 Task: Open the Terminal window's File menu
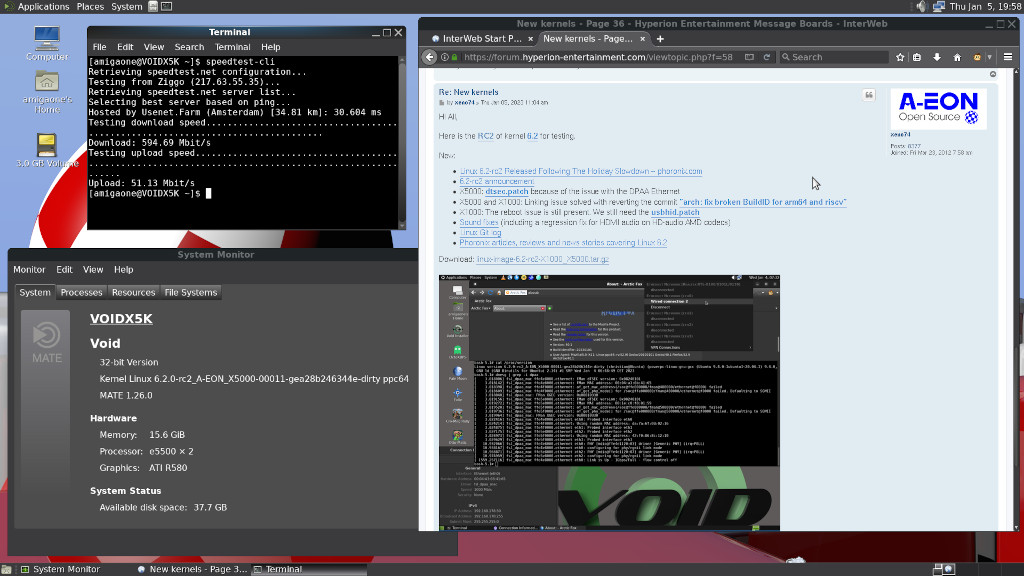(x=99, y=47)
